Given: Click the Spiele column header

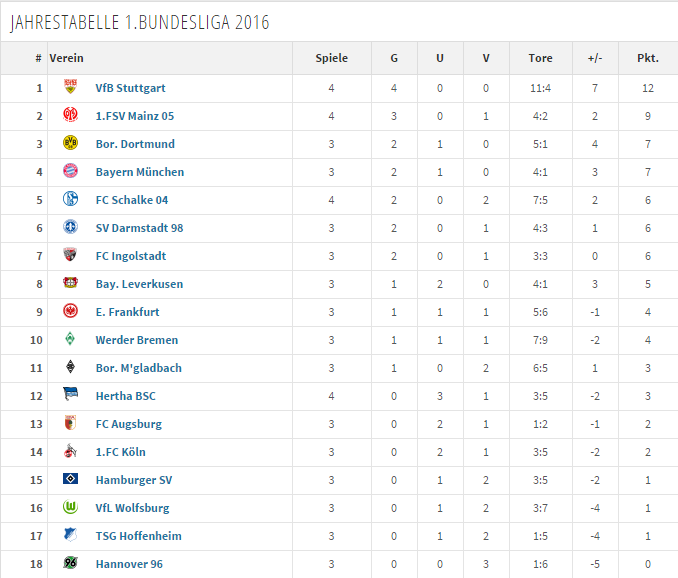Looking at the screenshot, I should (x=331, y=58).
